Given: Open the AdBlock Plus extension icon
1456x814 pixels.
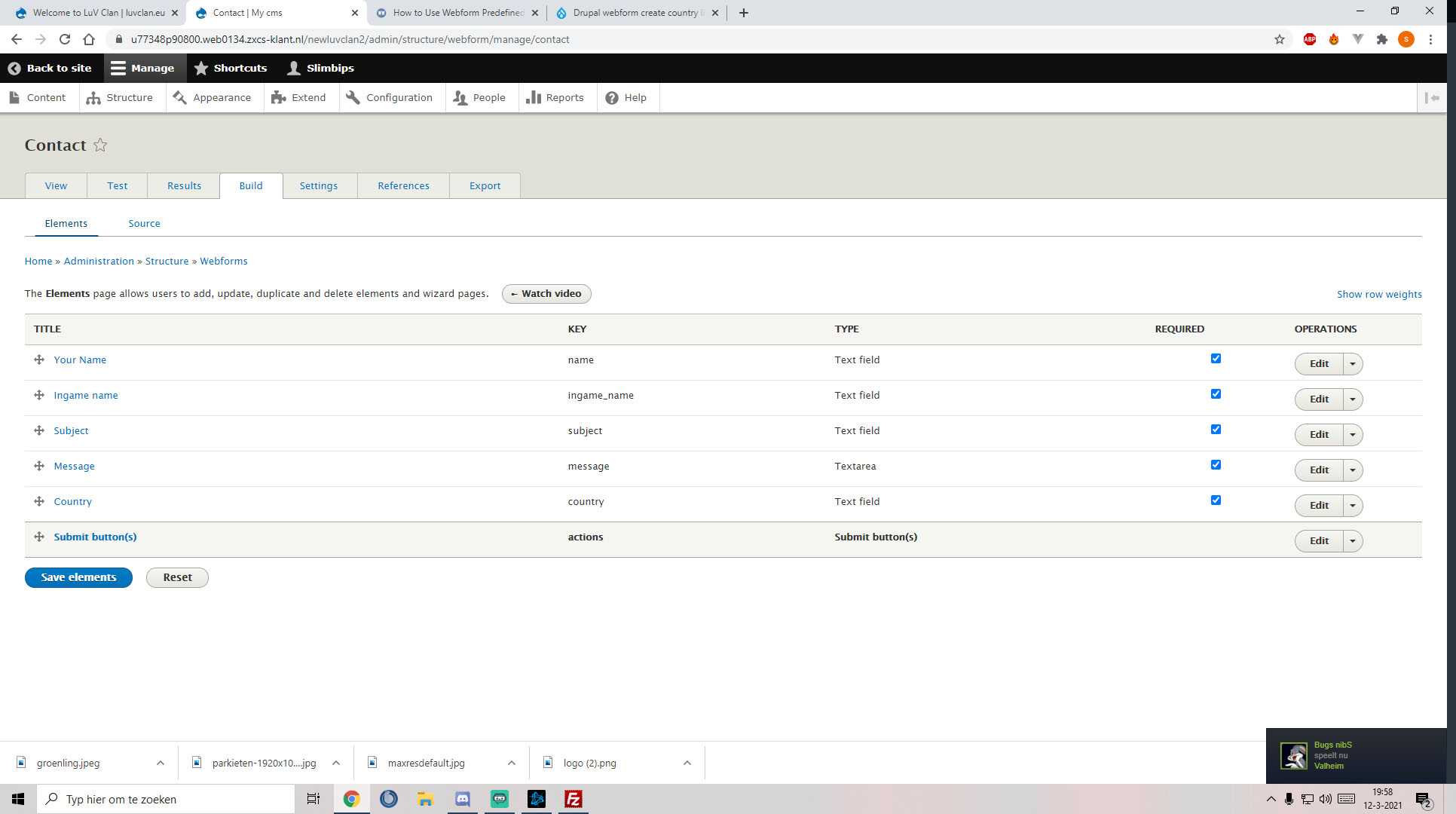Looking at the screenshot, I should coord(1310,39).
